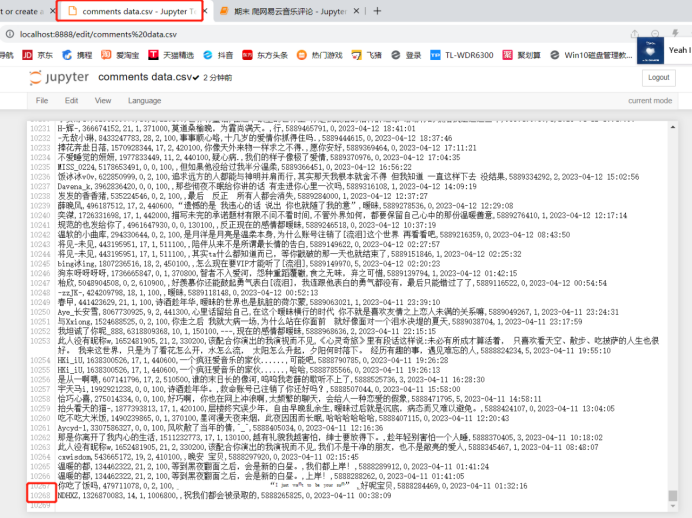Click the share icon in address bar
The width and height of the screenshot is (692, 518).
pos(635,34)
